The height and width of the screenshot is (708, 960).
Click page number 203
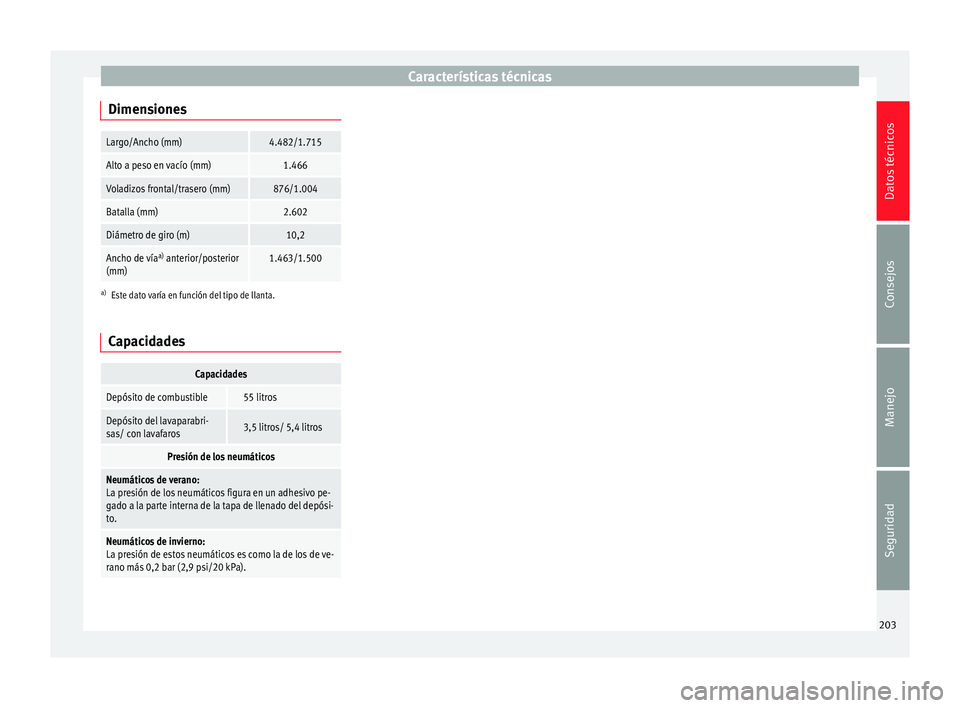(887, 625)
